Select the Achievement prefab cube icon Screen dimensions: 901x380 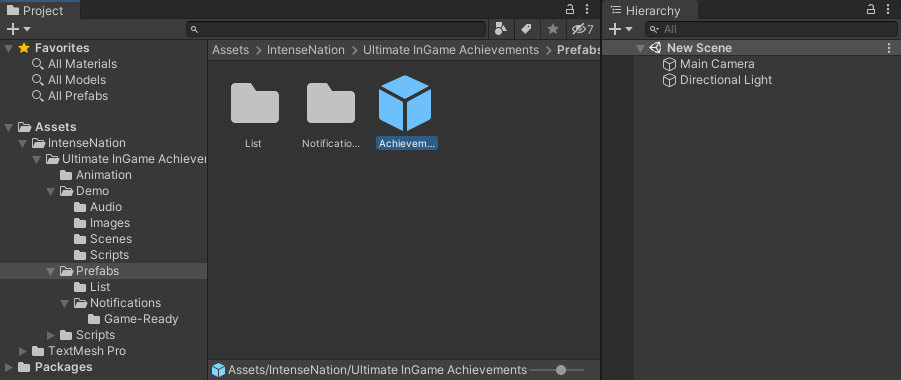pos(405,103)
